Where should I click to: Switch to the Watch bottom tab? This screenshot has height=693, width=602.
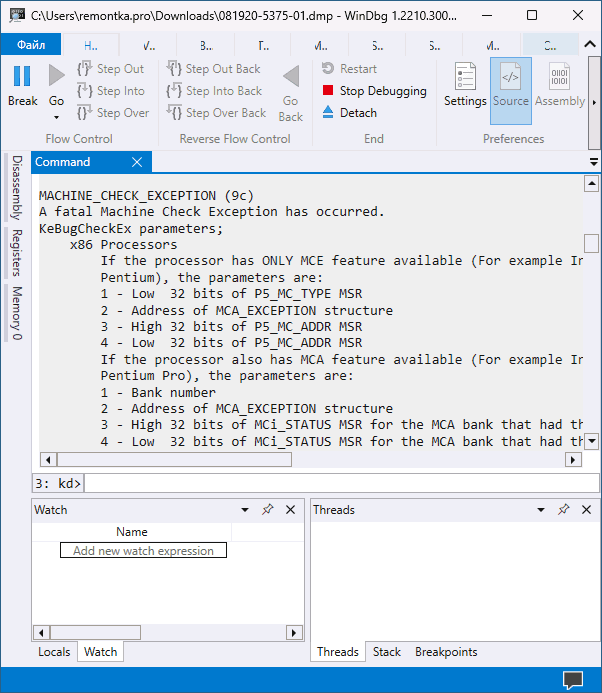(x=100, y=652)
